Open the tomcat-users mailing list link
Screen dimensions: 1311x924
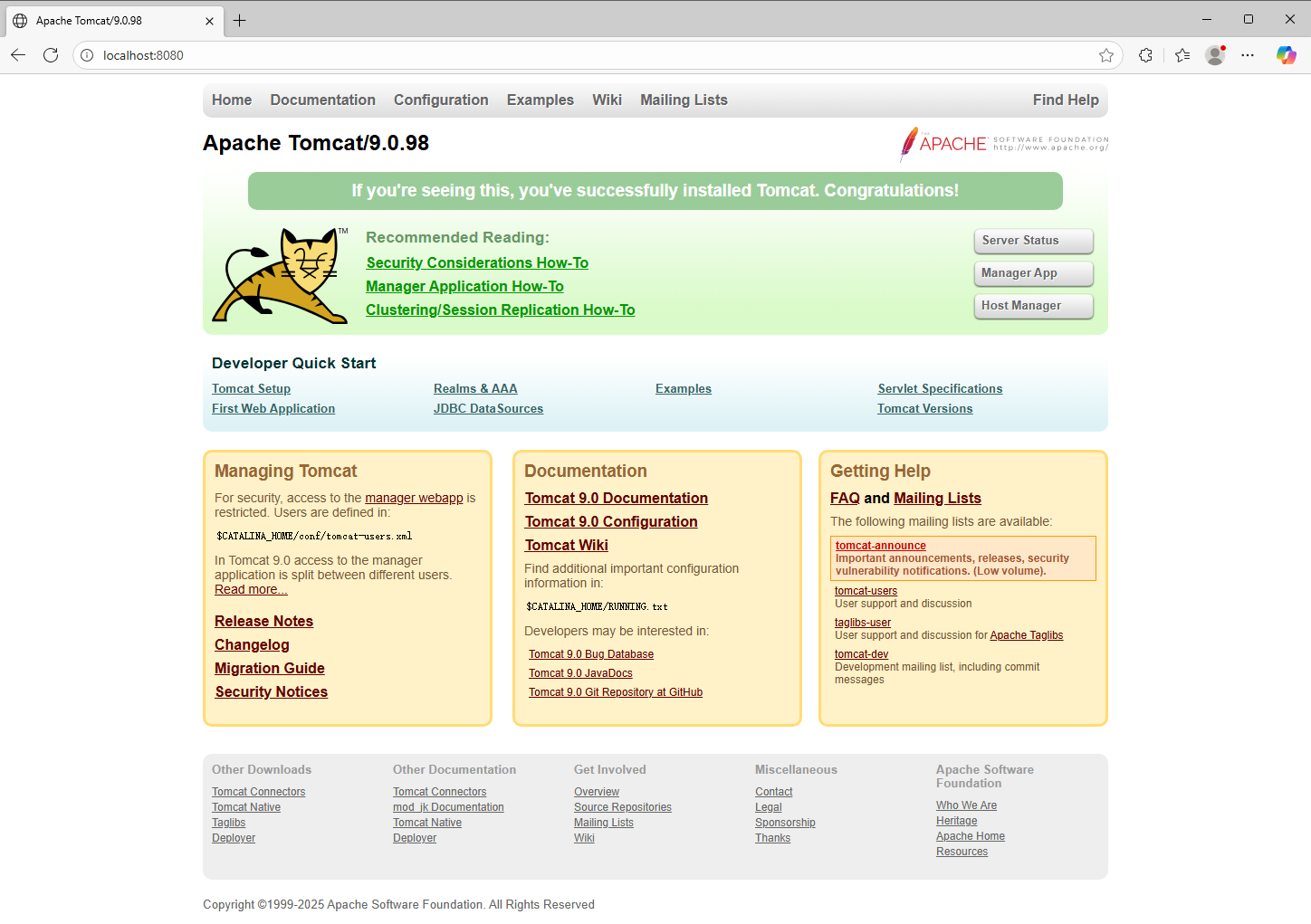pyautogui.click(x=866, y=591)
